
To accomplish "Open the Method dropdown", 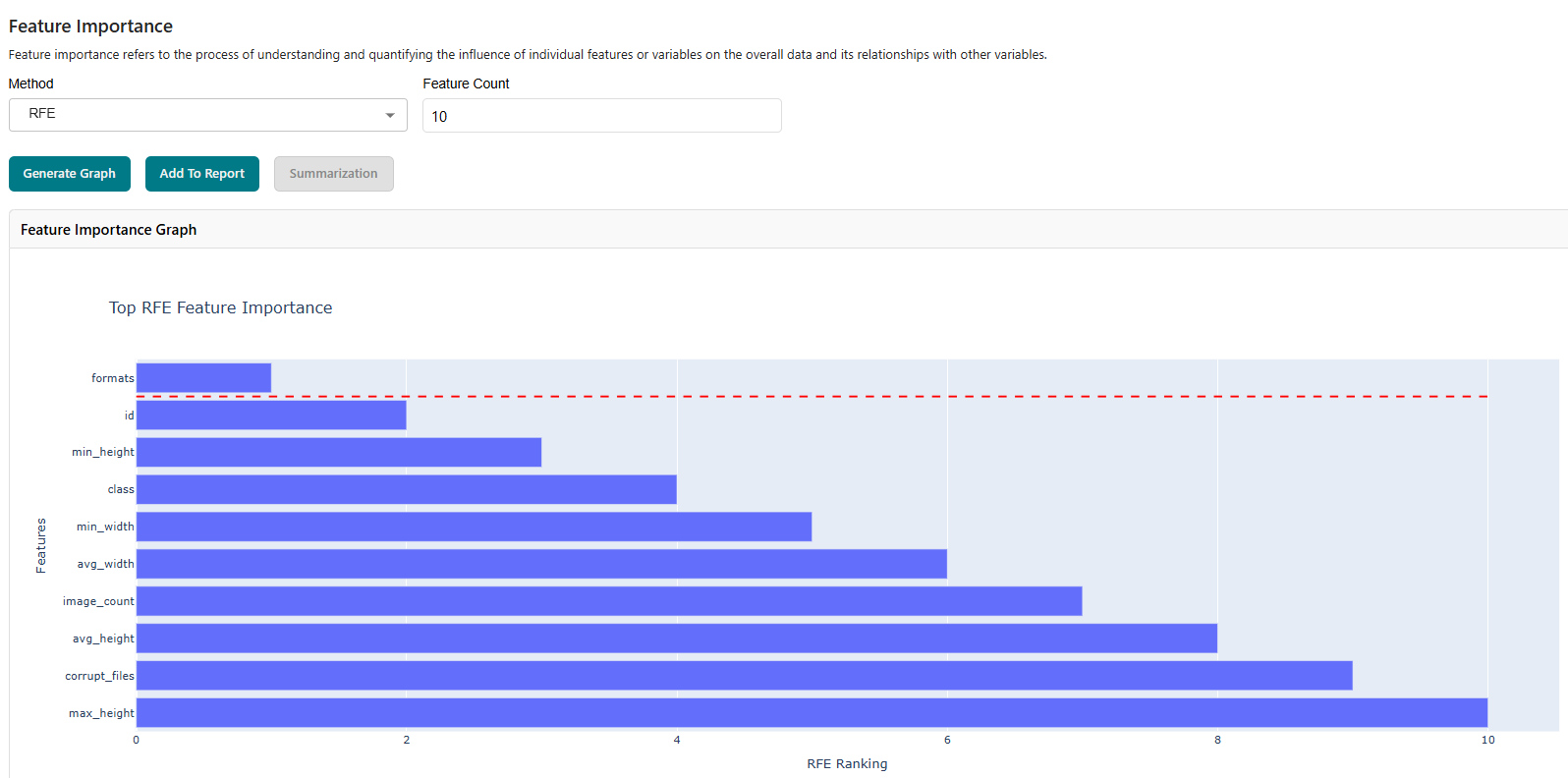I will click(207, 115).
